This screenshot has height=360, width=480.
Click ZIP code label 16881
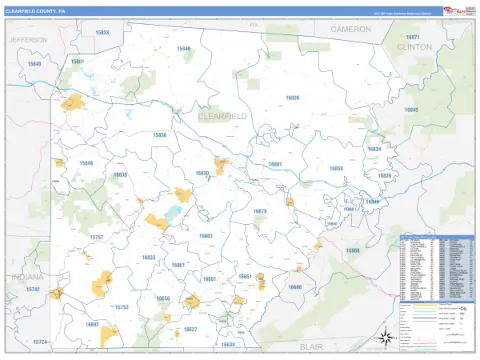275,164
